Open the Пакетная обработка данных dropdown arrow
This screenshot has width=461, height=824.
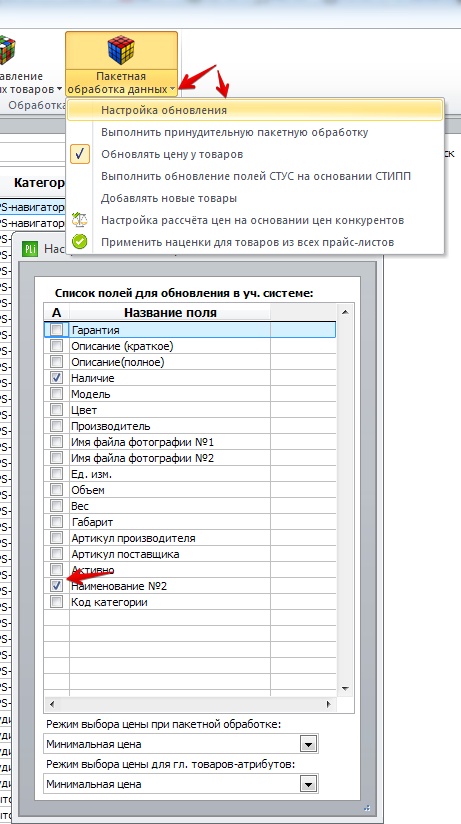173,90
